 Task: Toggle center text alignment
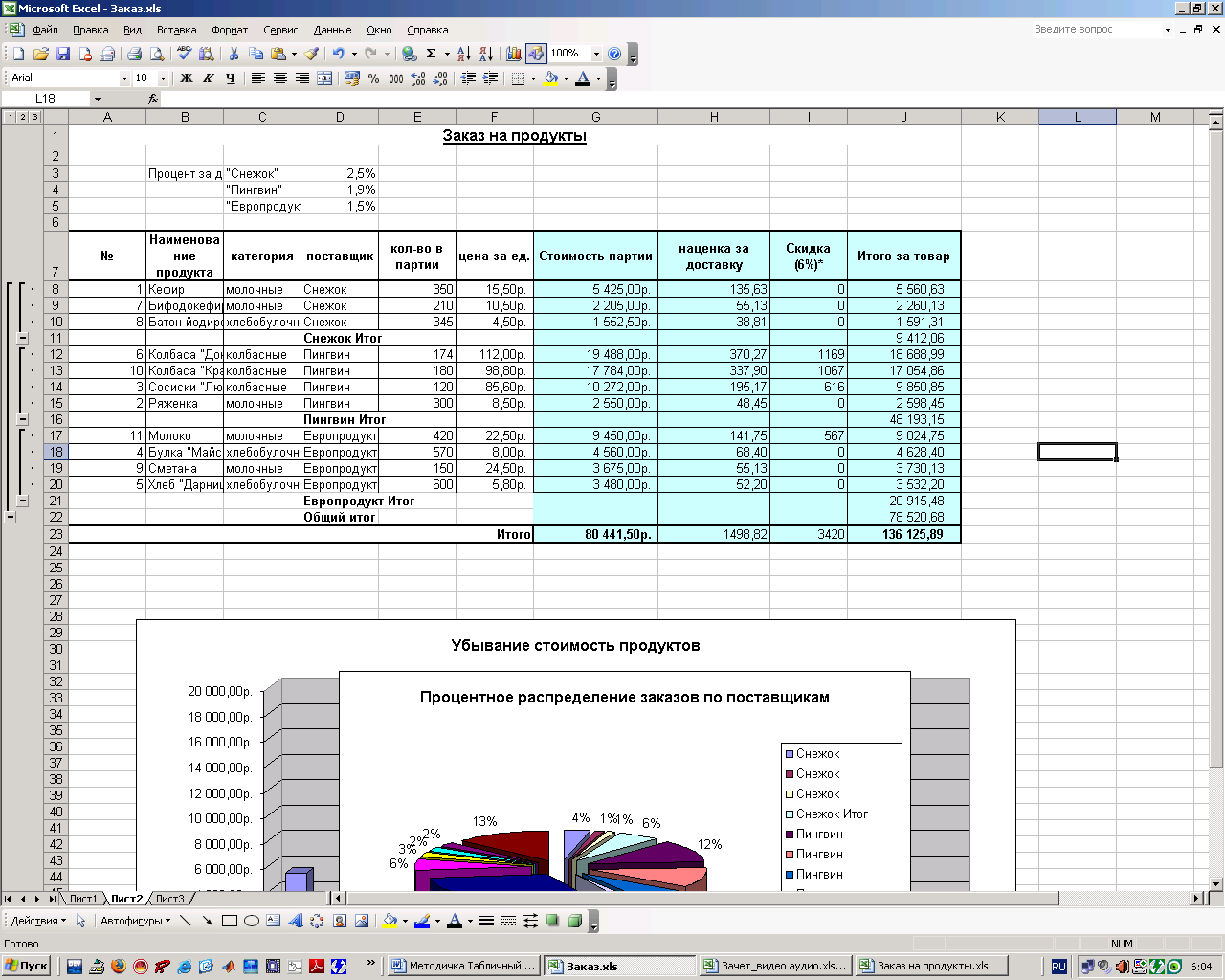[x=280, y=78]
